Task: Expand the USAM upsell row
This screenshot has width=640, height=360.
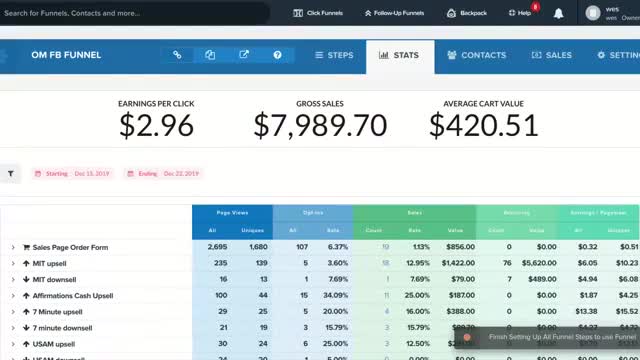Action: 13,344
